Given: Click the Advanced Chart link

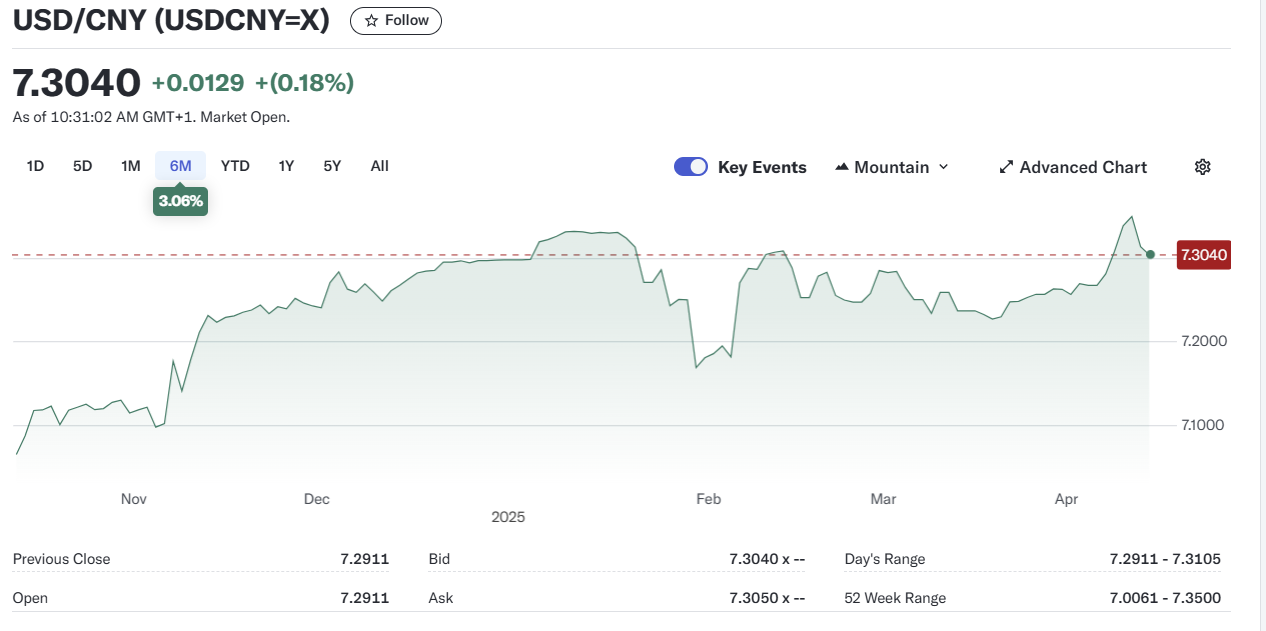Looking at the screenshot, I should pyautogui.click(x=1083, y=167).
